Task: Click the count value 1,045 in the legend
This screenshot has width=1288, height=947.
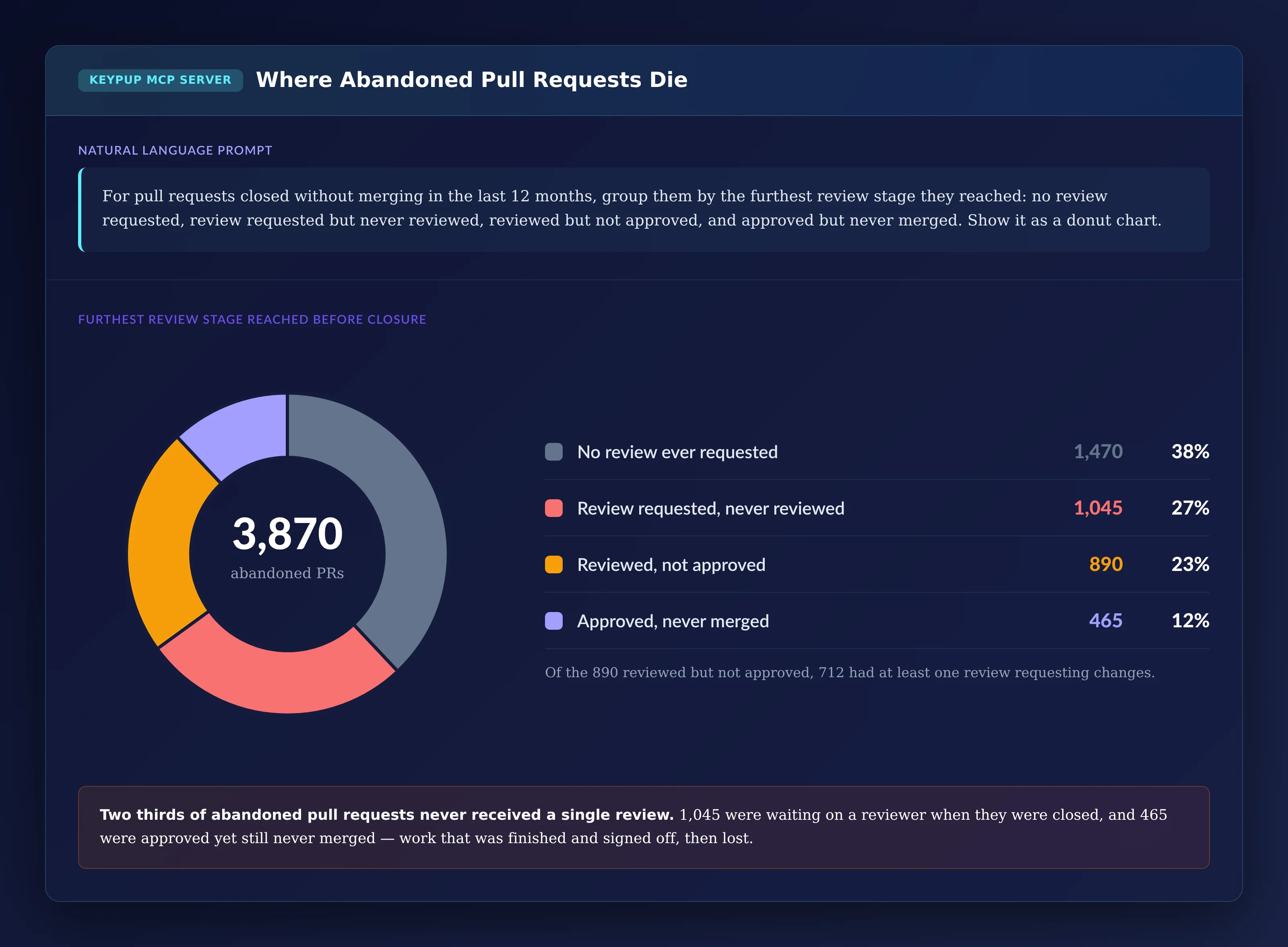Action: [x=1098, y=508]
